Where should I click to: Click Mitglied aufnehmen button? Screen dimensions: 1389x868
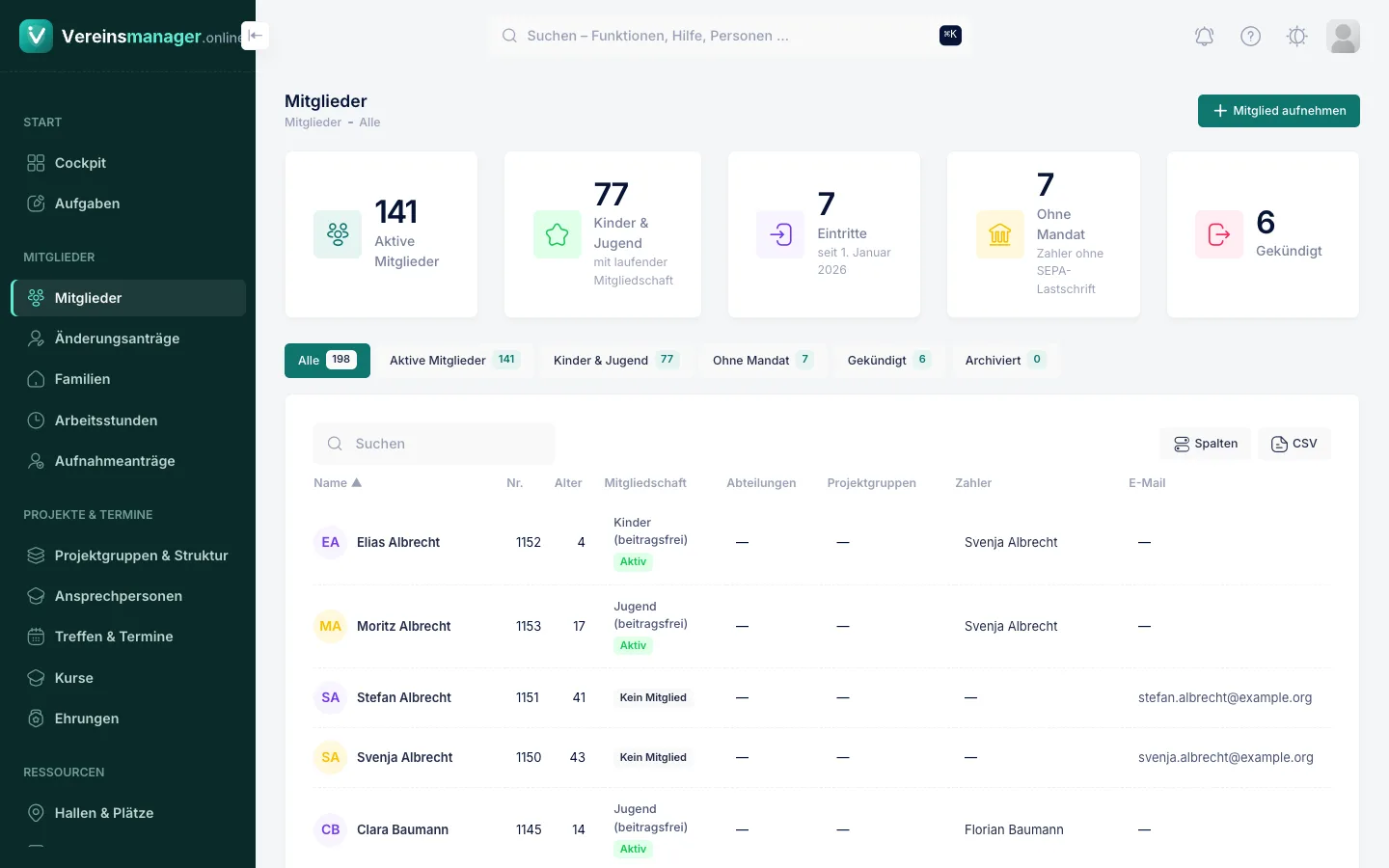(1279, 111)
